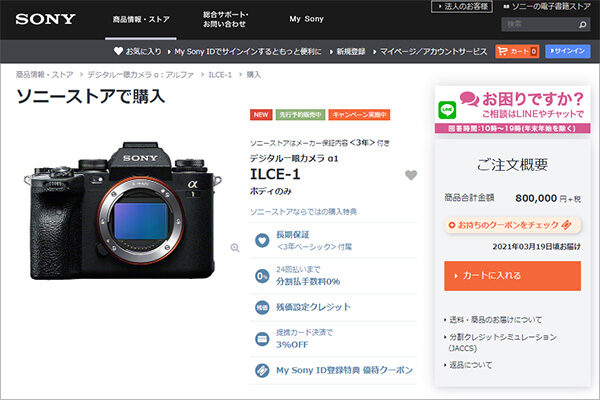Click the search magnifier icon
The height and width of the screenshot is (400, 600).
[582, 24]
